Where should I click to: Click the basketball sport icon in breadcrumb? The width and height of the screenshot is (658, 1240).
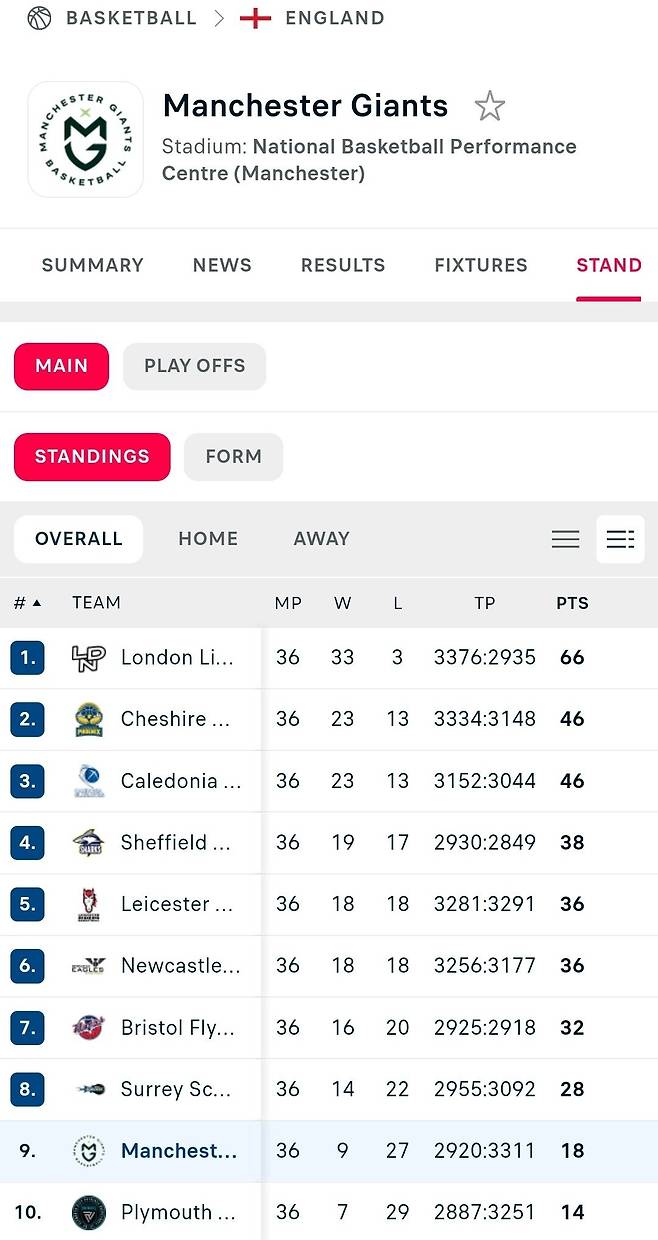tap(39, 18)
